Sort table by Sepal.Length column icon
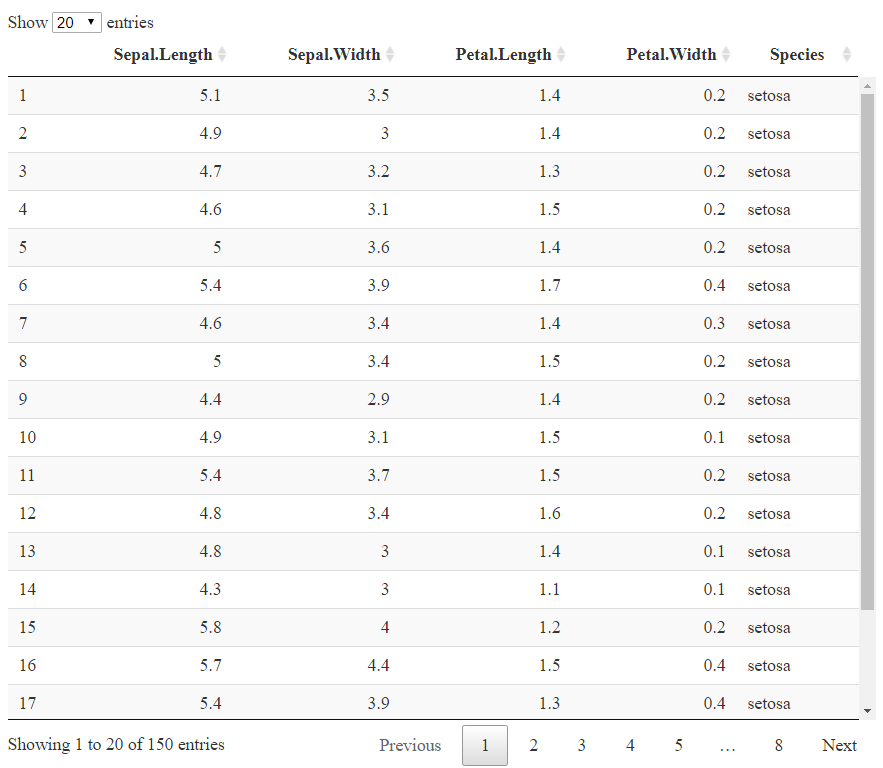This screenshot has height=768, width=883. (x=222, y=55)
